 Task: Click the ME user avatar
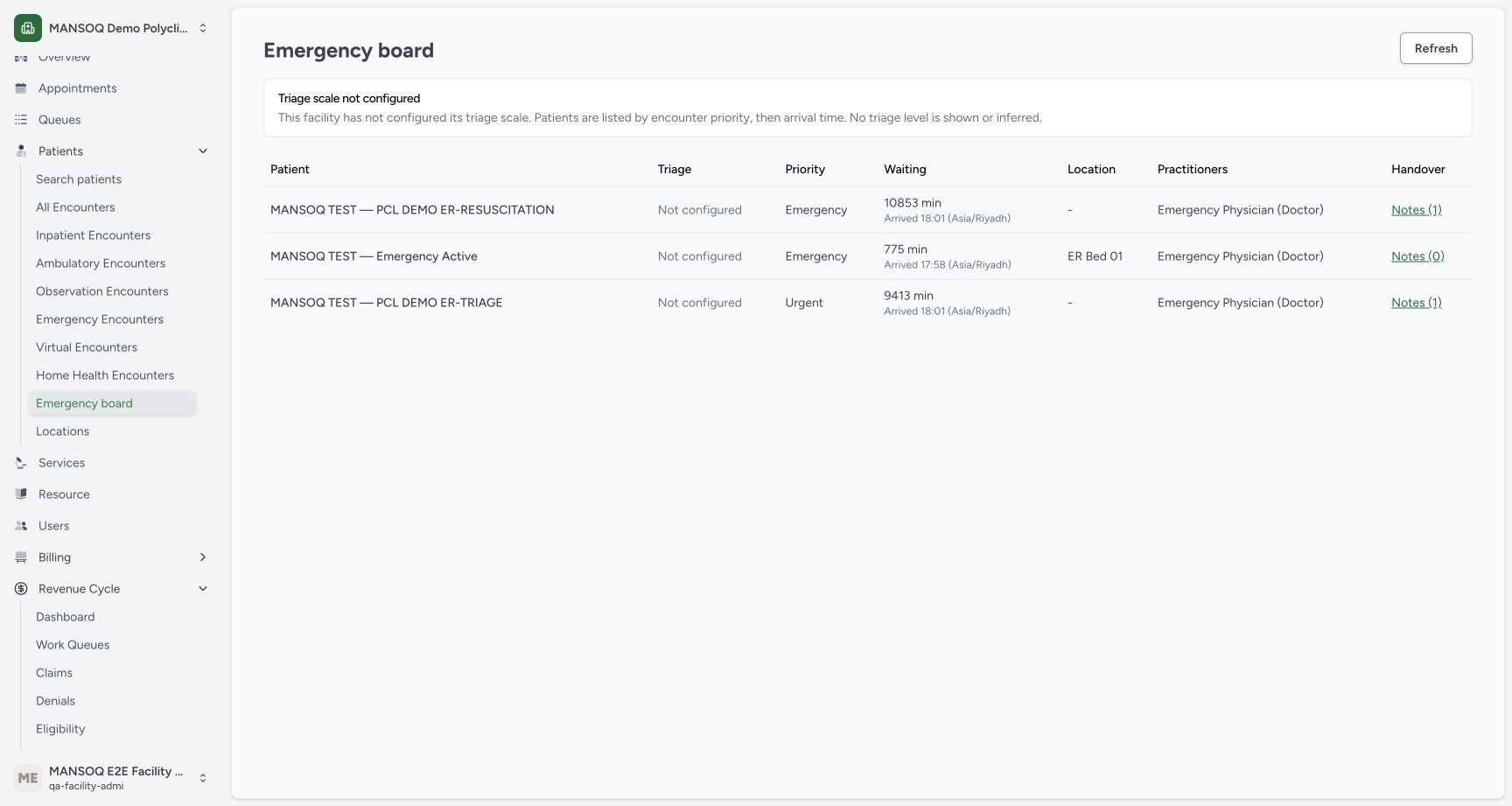(x=28, y=777)
